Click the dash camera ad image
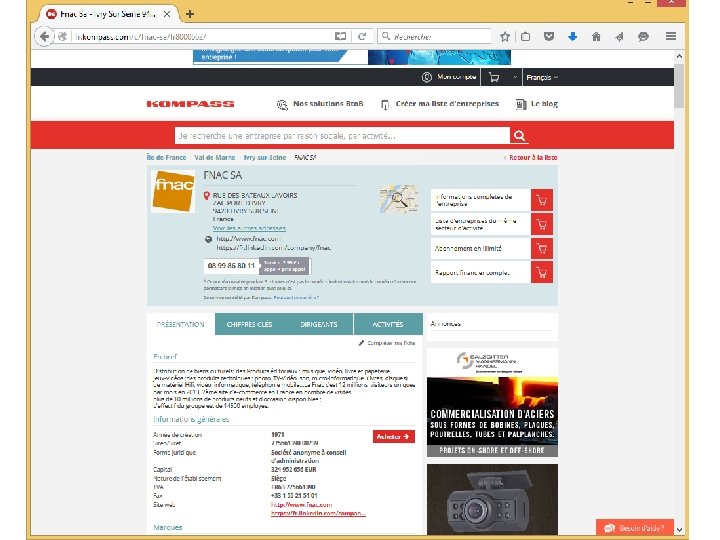 [x=492, y=499]
